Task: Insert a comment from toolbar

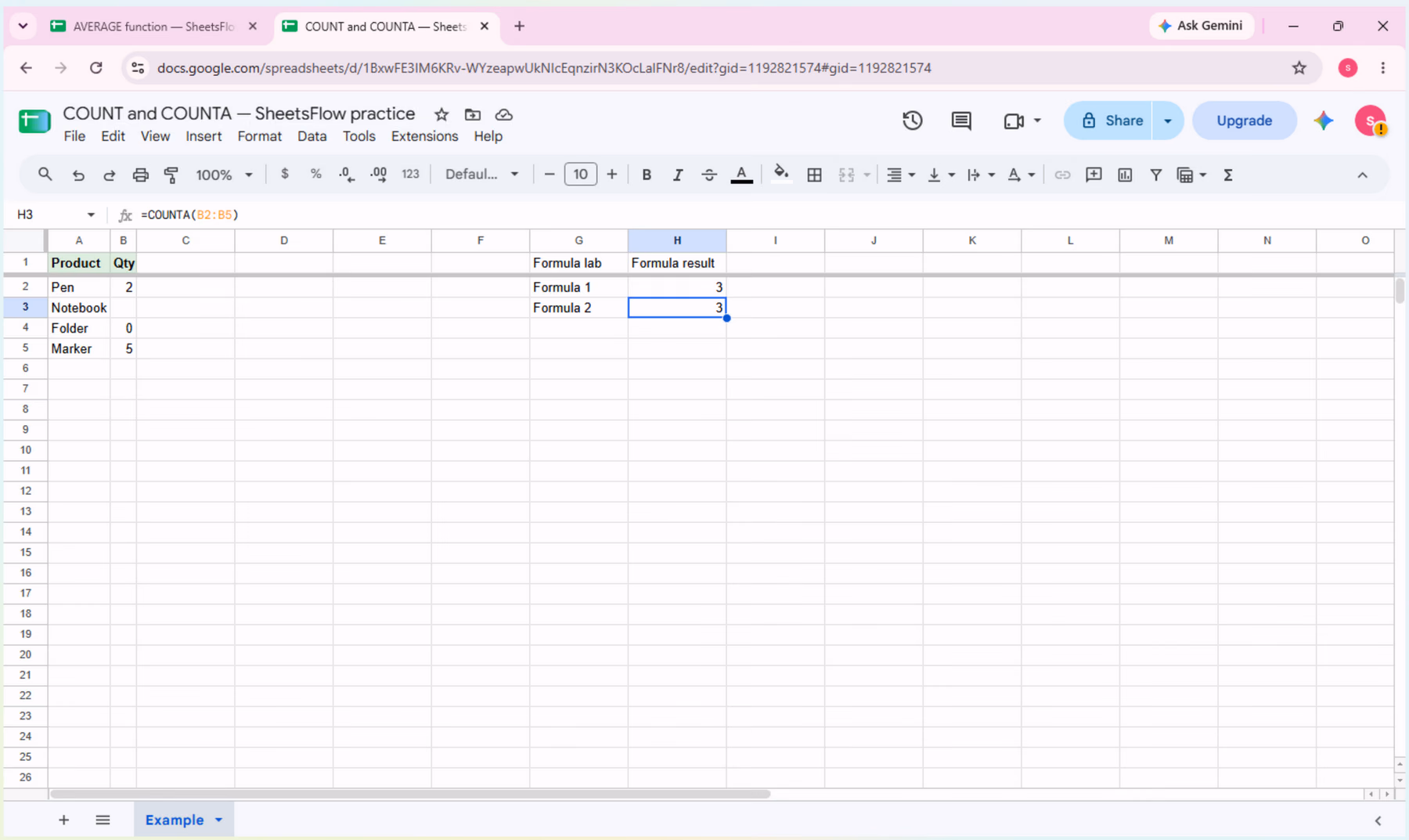Action: pos(1094,175)
